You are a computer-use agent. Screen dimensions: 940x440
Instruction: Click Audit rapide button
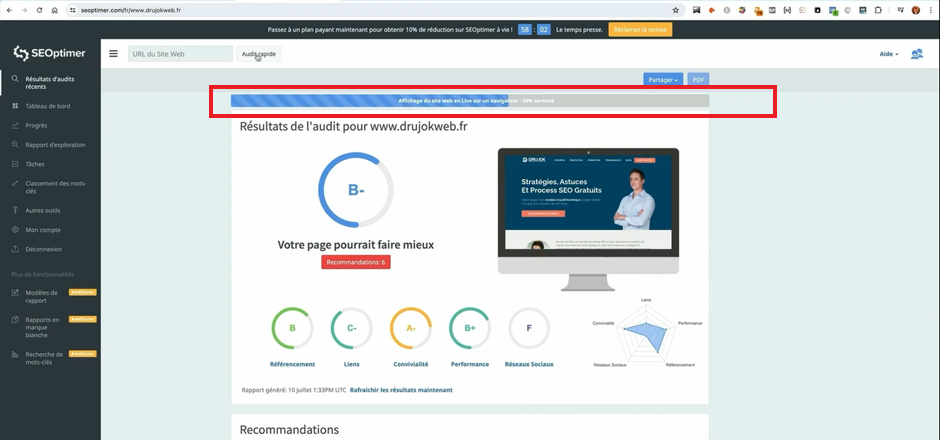pos(258,54)
